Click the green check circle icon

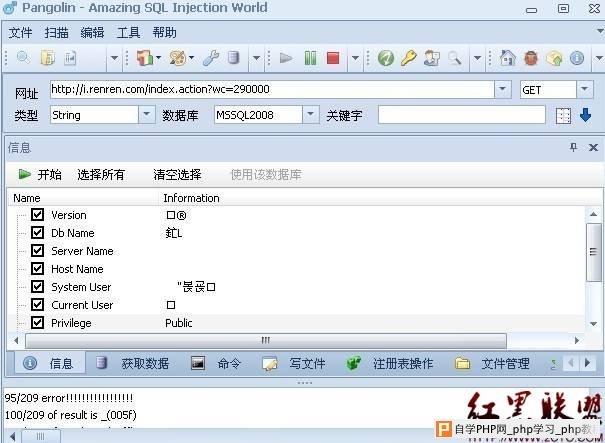click(385, 58)
